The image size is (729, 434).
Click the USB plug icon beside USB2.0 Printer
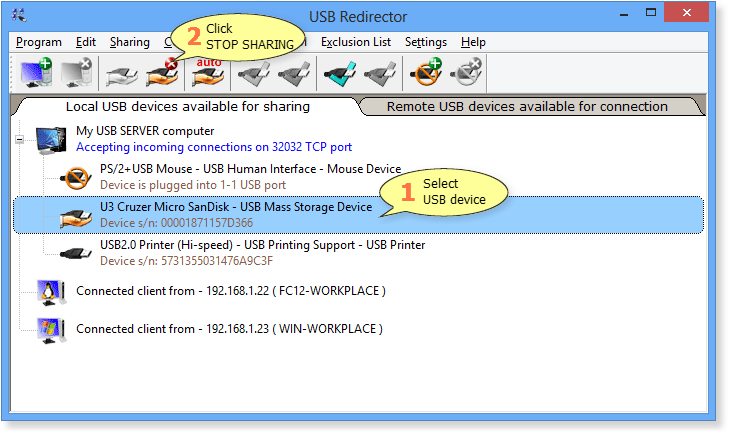(75, 254)
